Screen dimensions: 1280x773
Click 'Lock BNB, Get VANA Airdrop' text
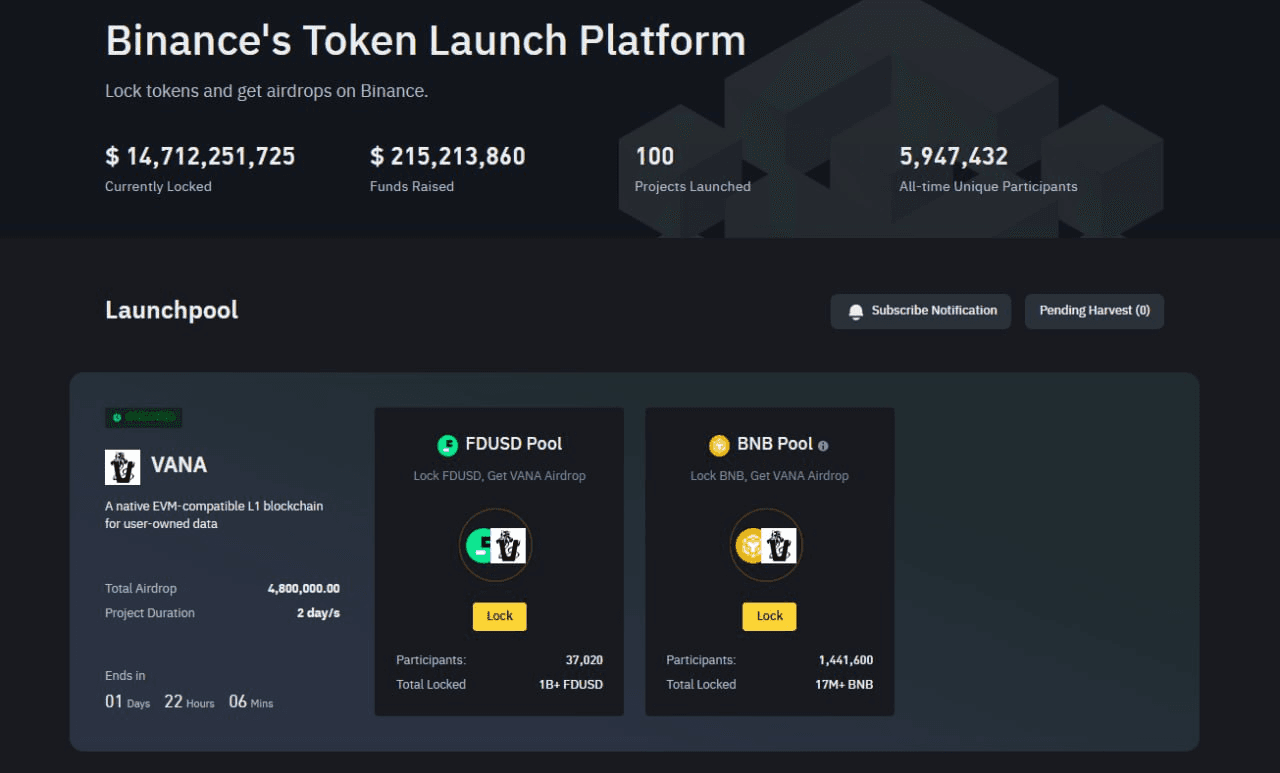[x=769, y=476]
